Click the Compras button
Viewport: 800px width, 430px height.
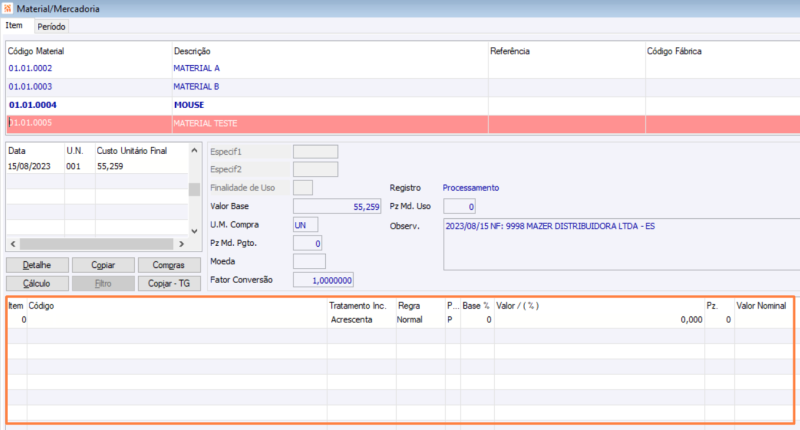(169, 265)
